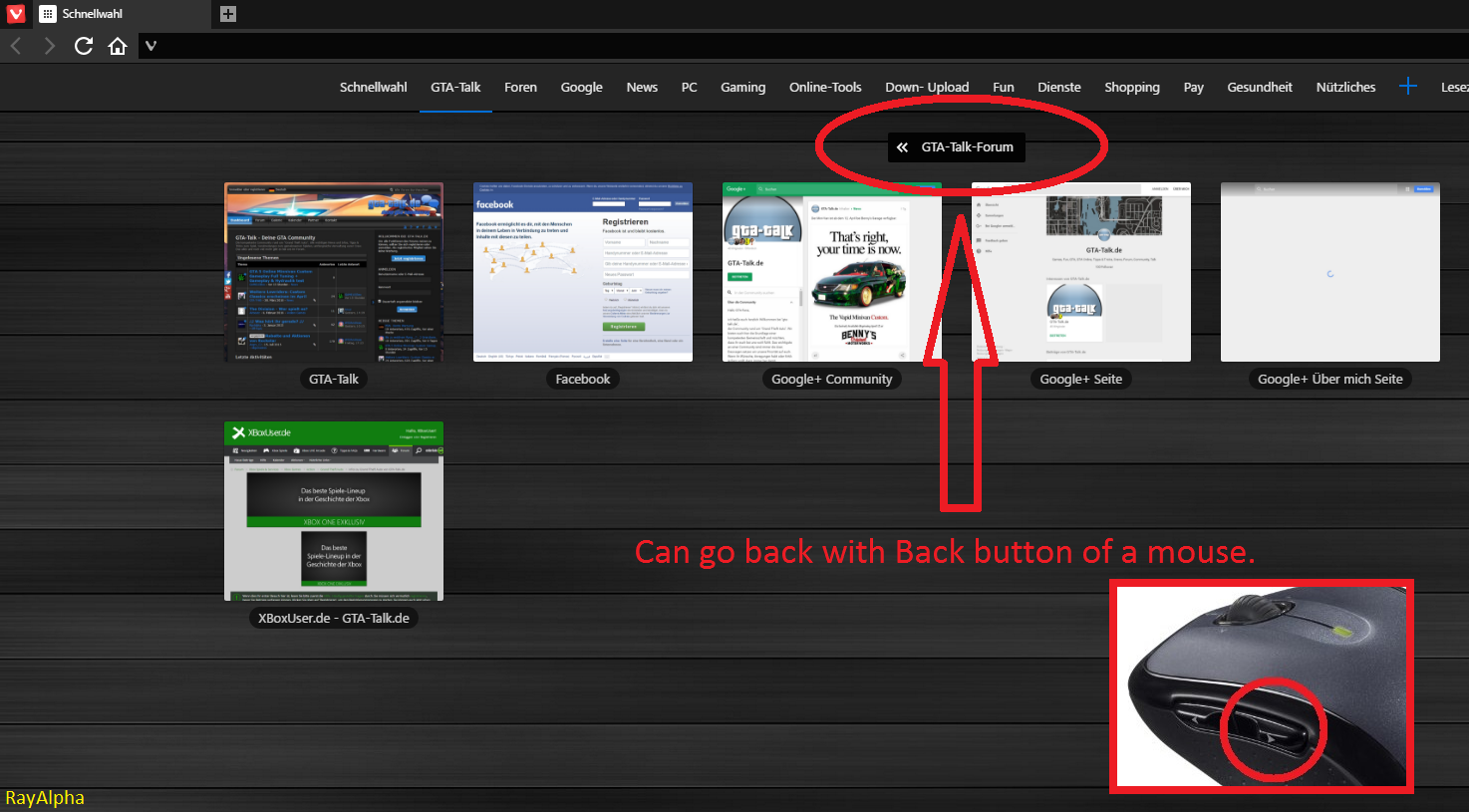1469x812 pixels.
Task: Open the Shopping speed dial group
Action: [1132, 88]
